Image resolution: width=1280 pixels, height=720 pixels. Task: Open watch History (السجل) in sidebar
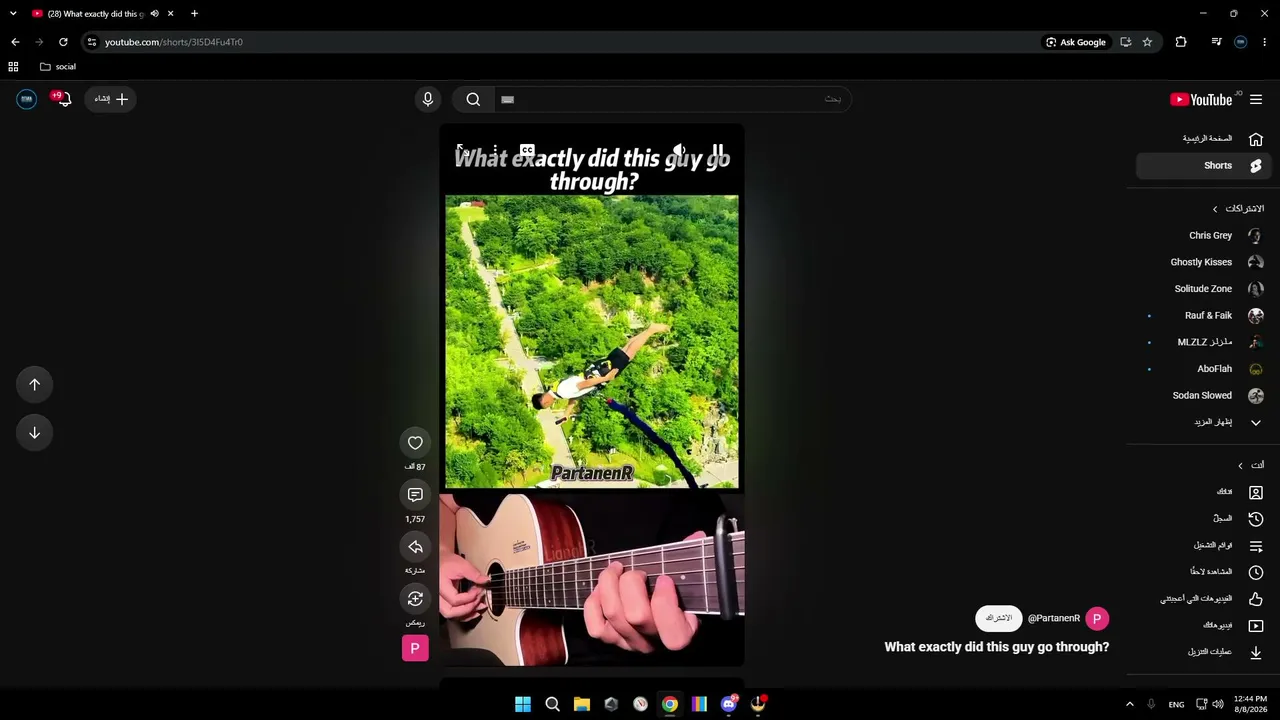click(1203, 519)
